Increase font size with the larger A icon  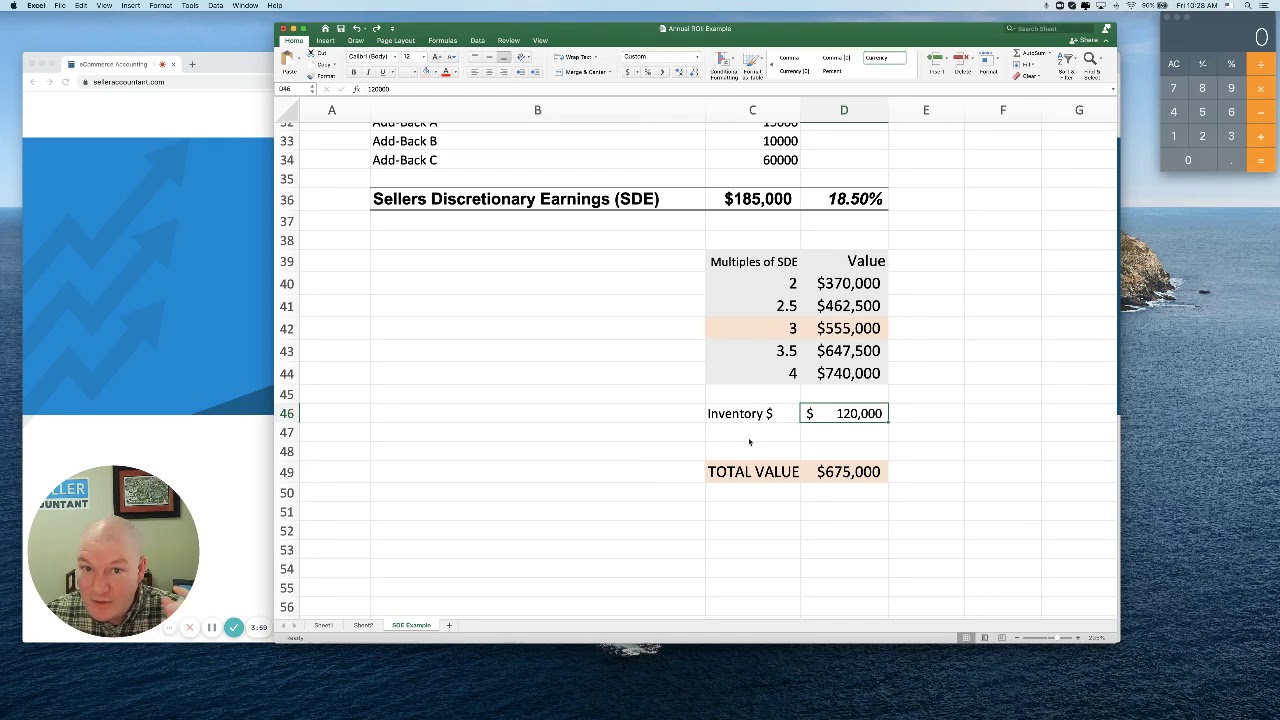436,57
